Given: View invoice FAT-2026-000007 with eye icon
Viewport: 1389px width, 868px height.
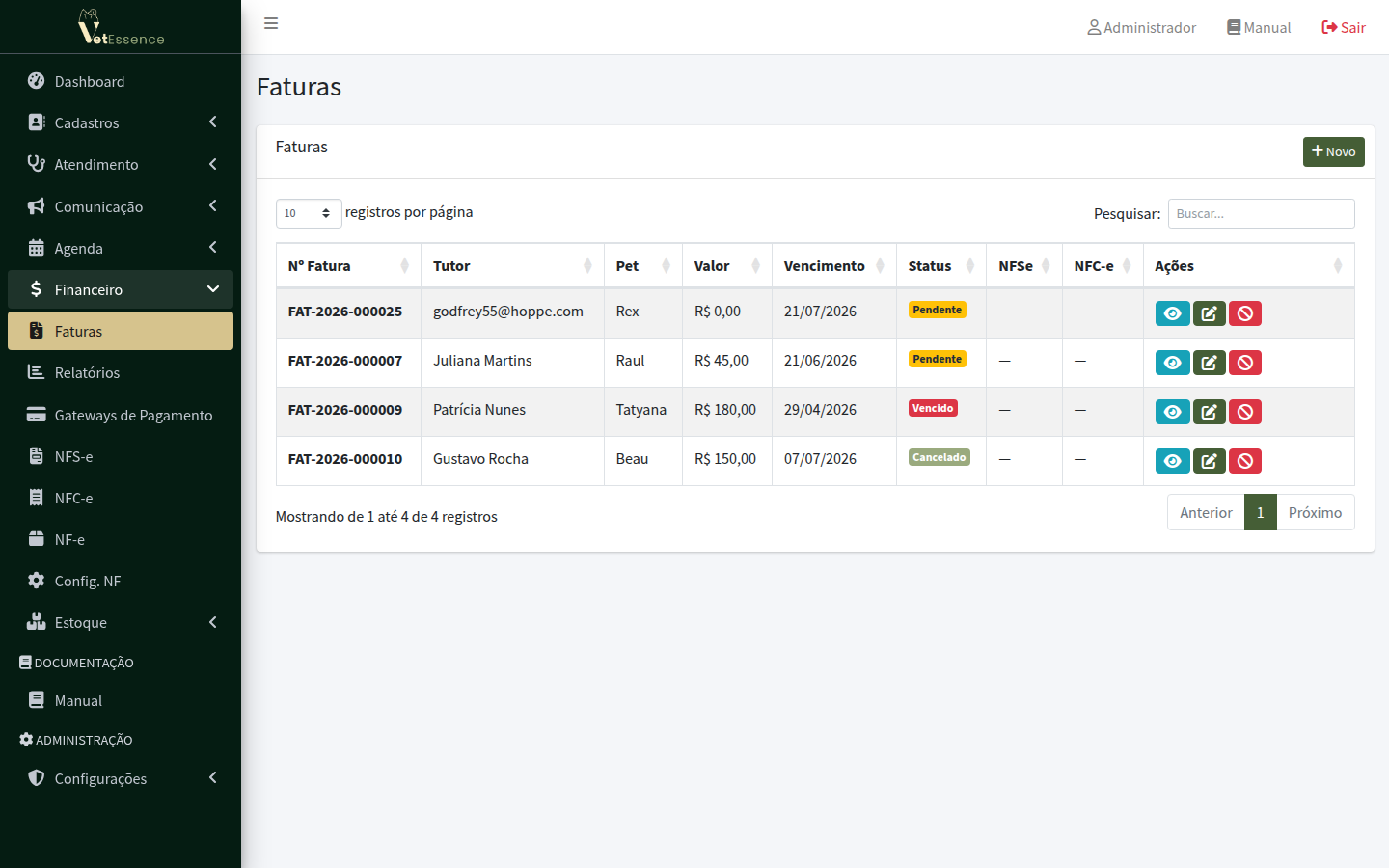Looking at the screenshot, I should (1172, 363).
